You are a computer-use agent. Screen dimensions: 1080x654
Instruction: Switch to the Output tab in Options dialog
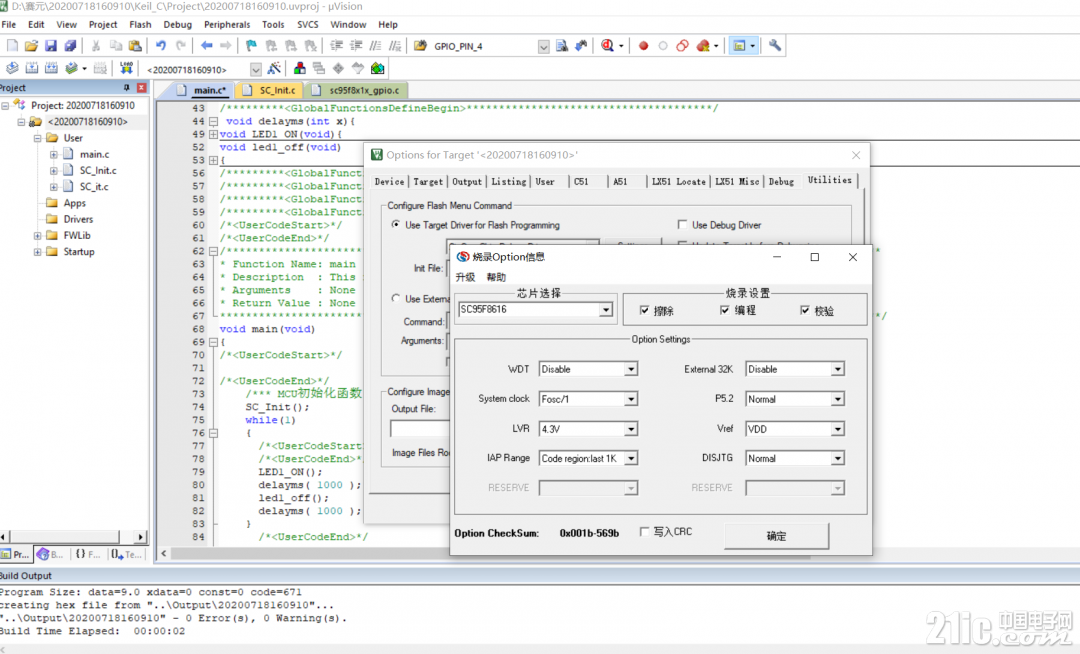click(x=467, y=182)
